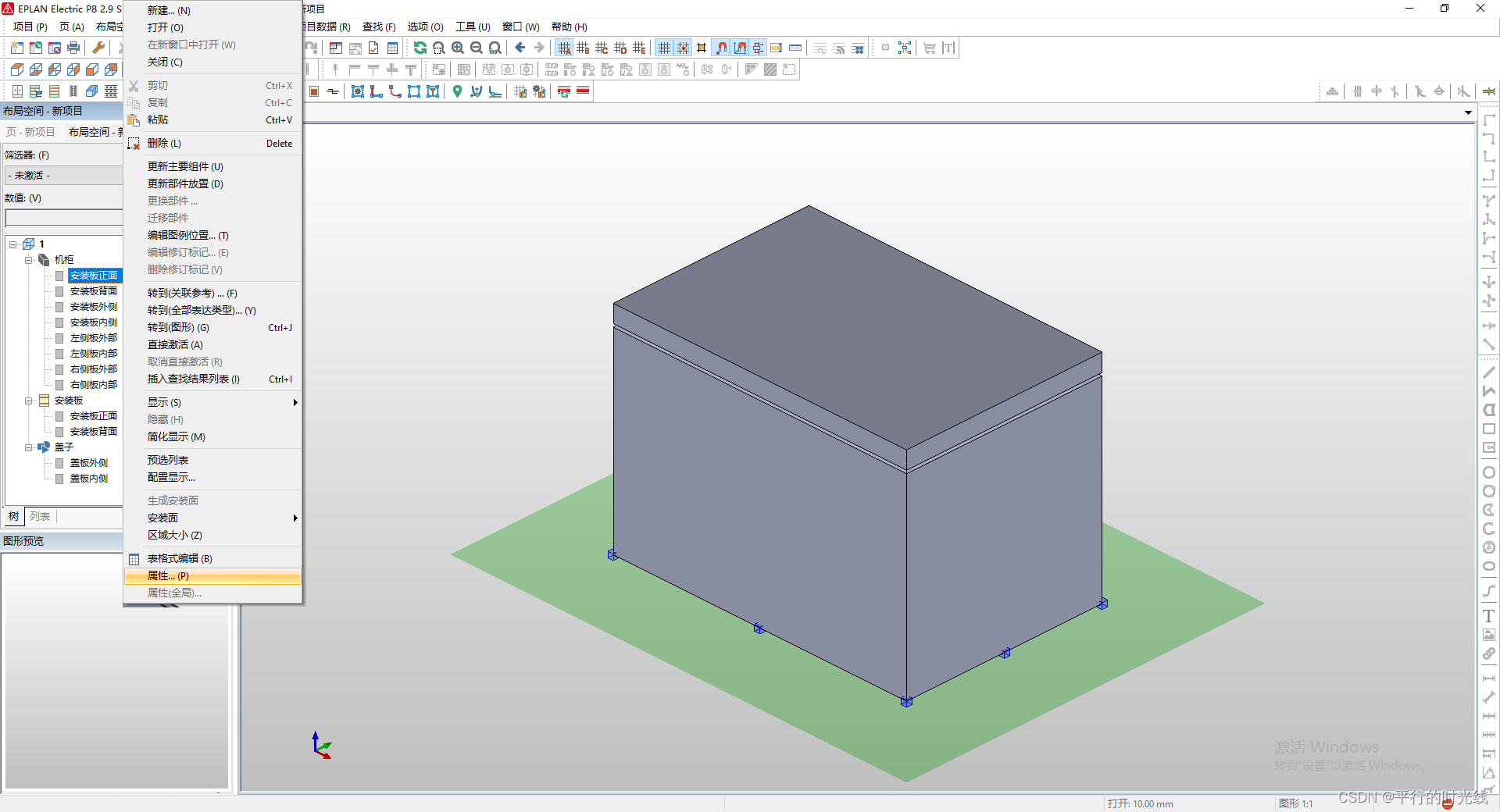The height and width of the screenshot is (812, 1500).
Task: Click the insert image icon on right toolbar
Action: [x=1489, y=635]
